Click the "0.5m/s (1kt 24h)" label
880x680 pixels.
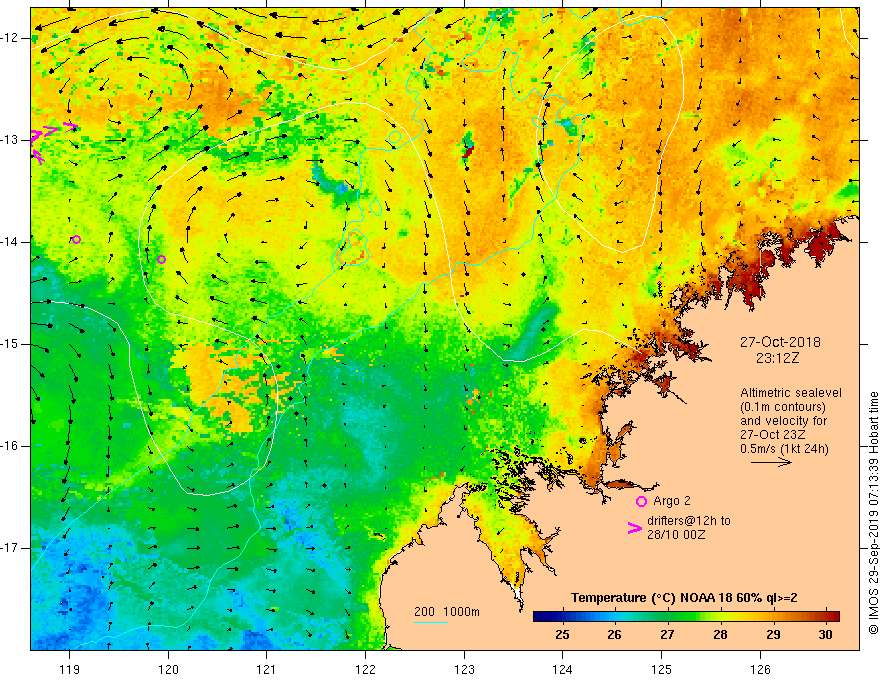pos(784,448)
